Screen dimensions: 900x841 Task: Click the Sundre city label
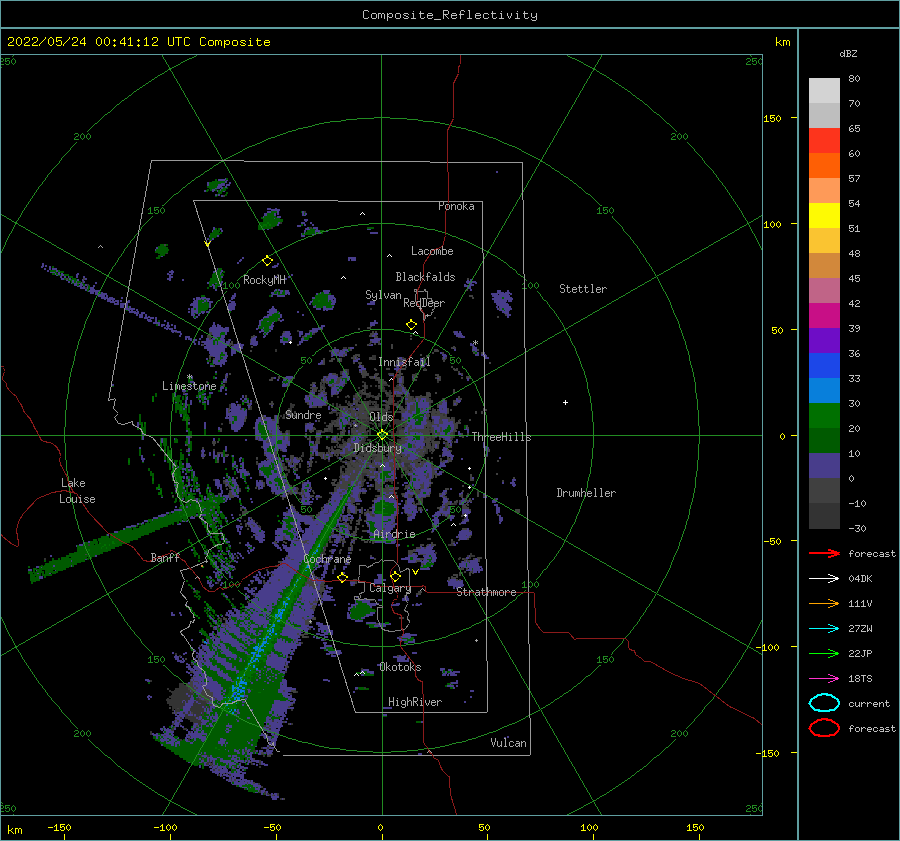(x=303, y=415)
